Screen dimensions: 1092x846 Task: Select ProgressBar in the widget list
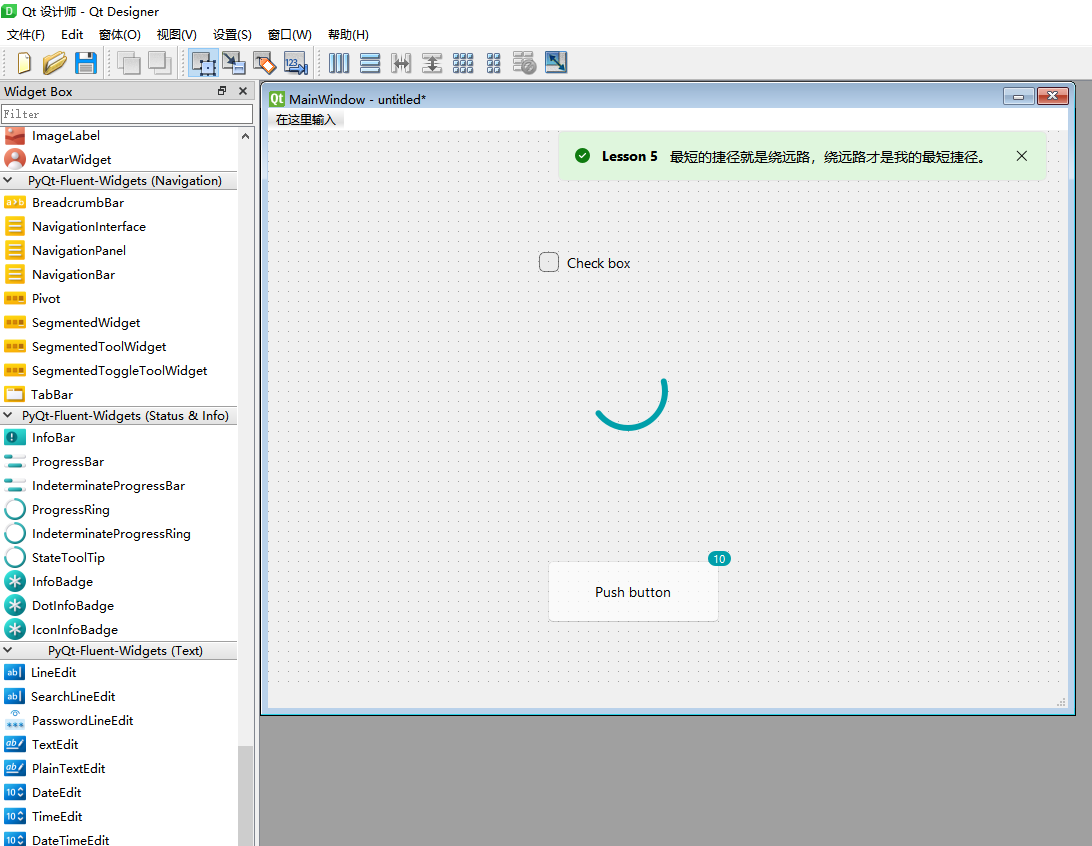pos(68,462)
